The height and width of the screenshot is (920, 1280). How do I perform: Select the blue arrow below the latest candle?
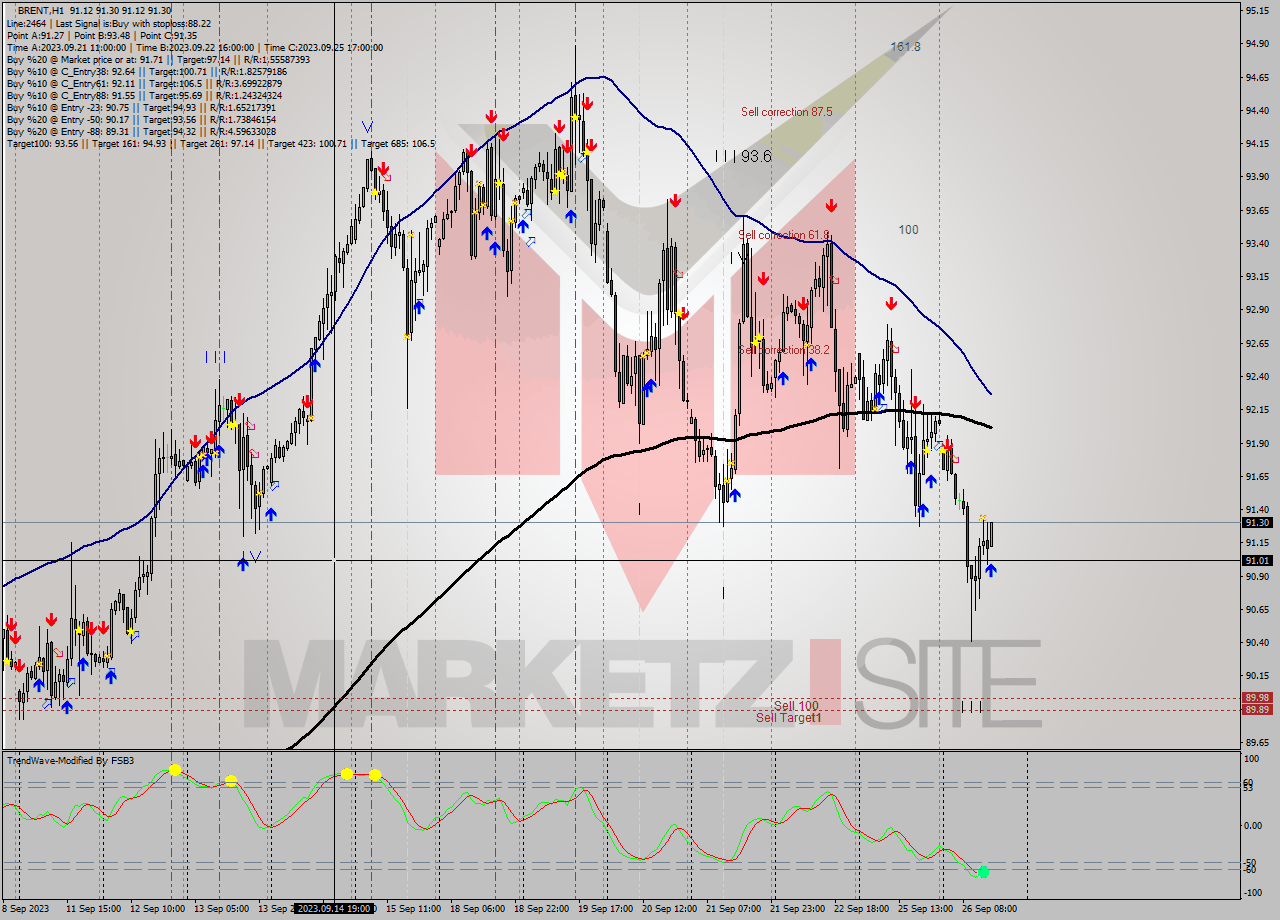[x=990, y=570]
